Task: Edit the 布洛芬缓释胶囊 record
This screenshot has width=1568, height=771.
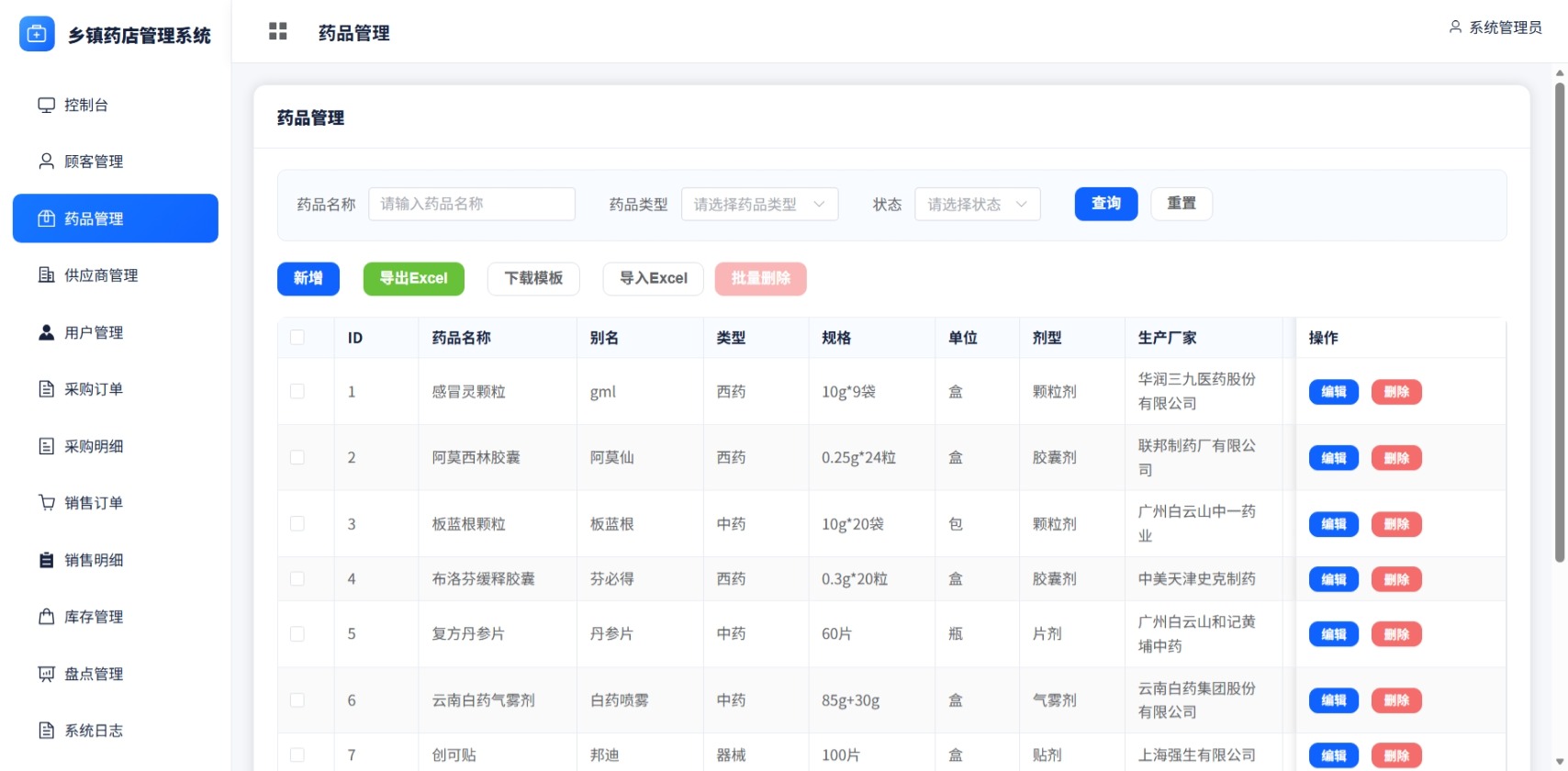Action: pyautogui.click(x=1333, y=579)
